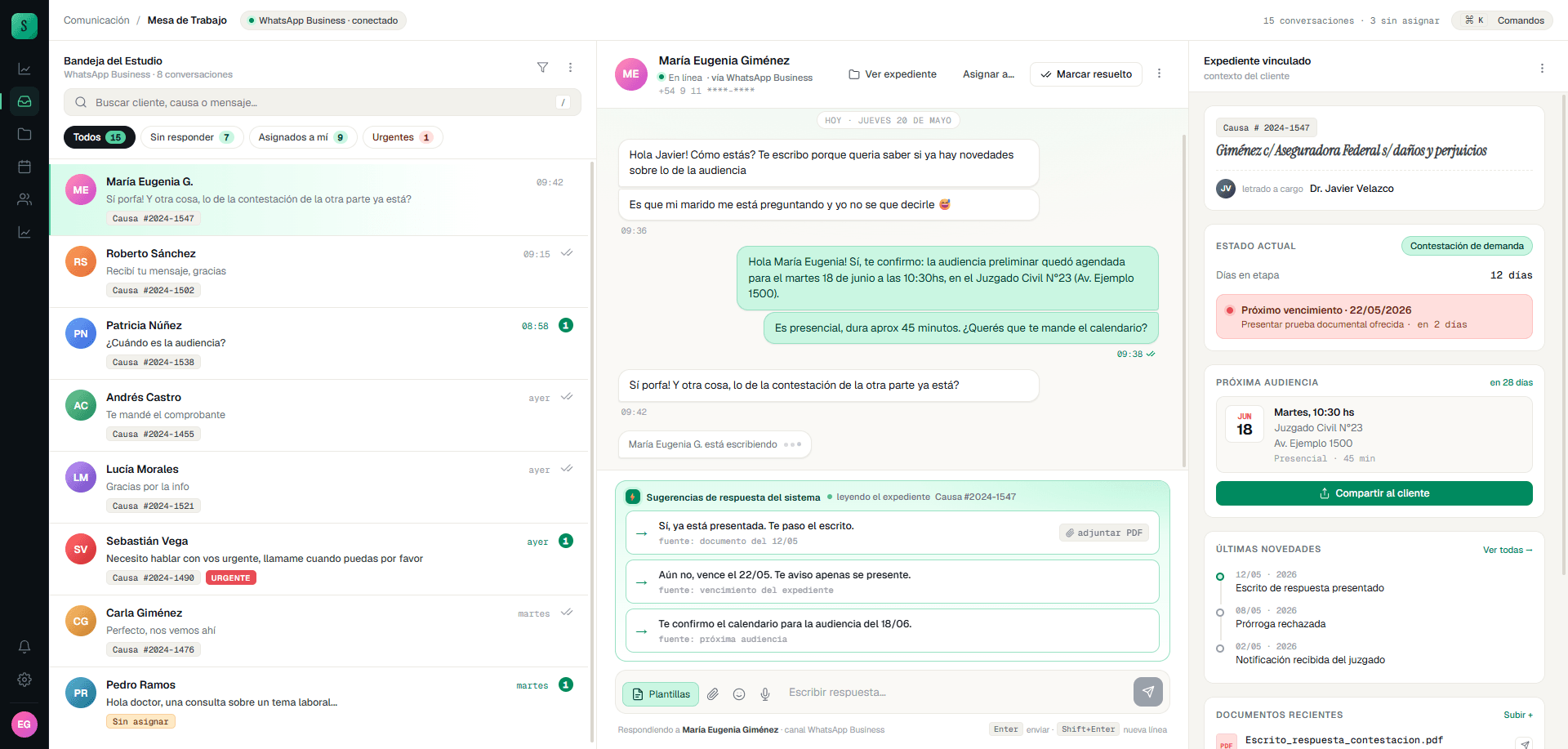Open the inbox sidebar icon
This screenshot has width=1568, height=749.
coord(24,101)
